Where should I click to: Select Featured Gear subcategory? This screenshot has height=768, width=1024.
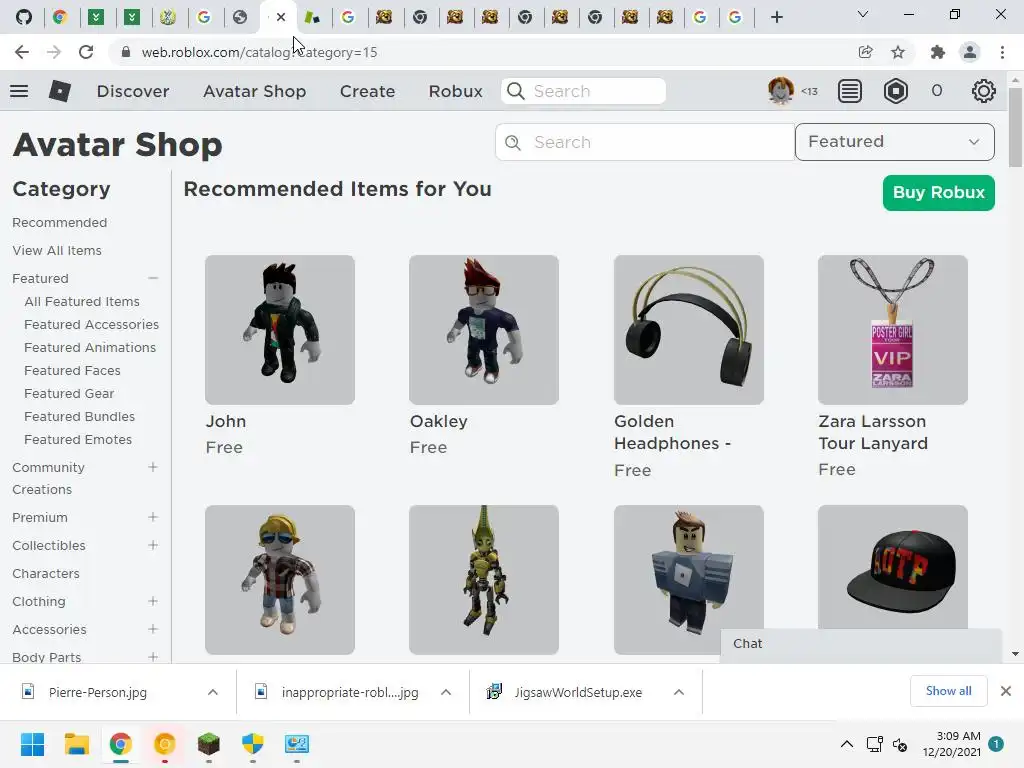tap(69, 393)
